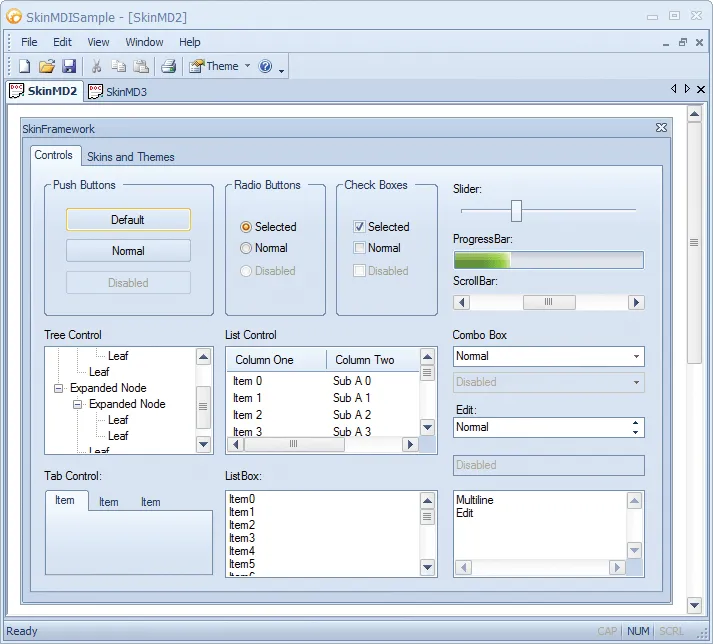Collapse the outer Expanded Node
Image resolution: width=713 pixels, height=644 pixels.
click(x=58, y=388)
